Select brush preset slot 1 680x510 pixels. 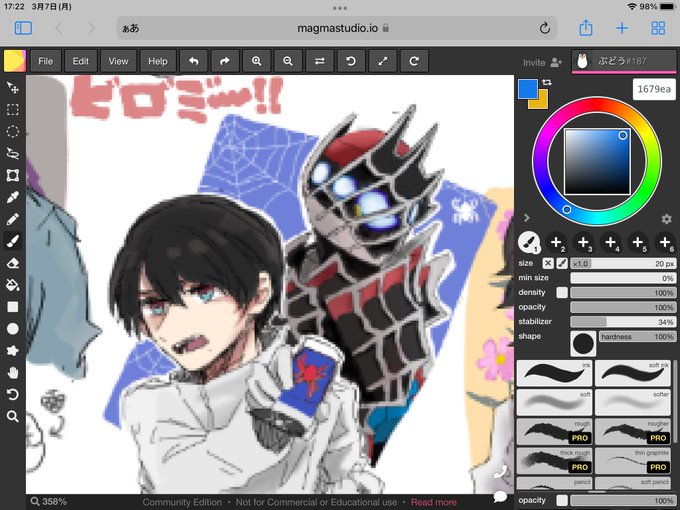tap(529, 242)
